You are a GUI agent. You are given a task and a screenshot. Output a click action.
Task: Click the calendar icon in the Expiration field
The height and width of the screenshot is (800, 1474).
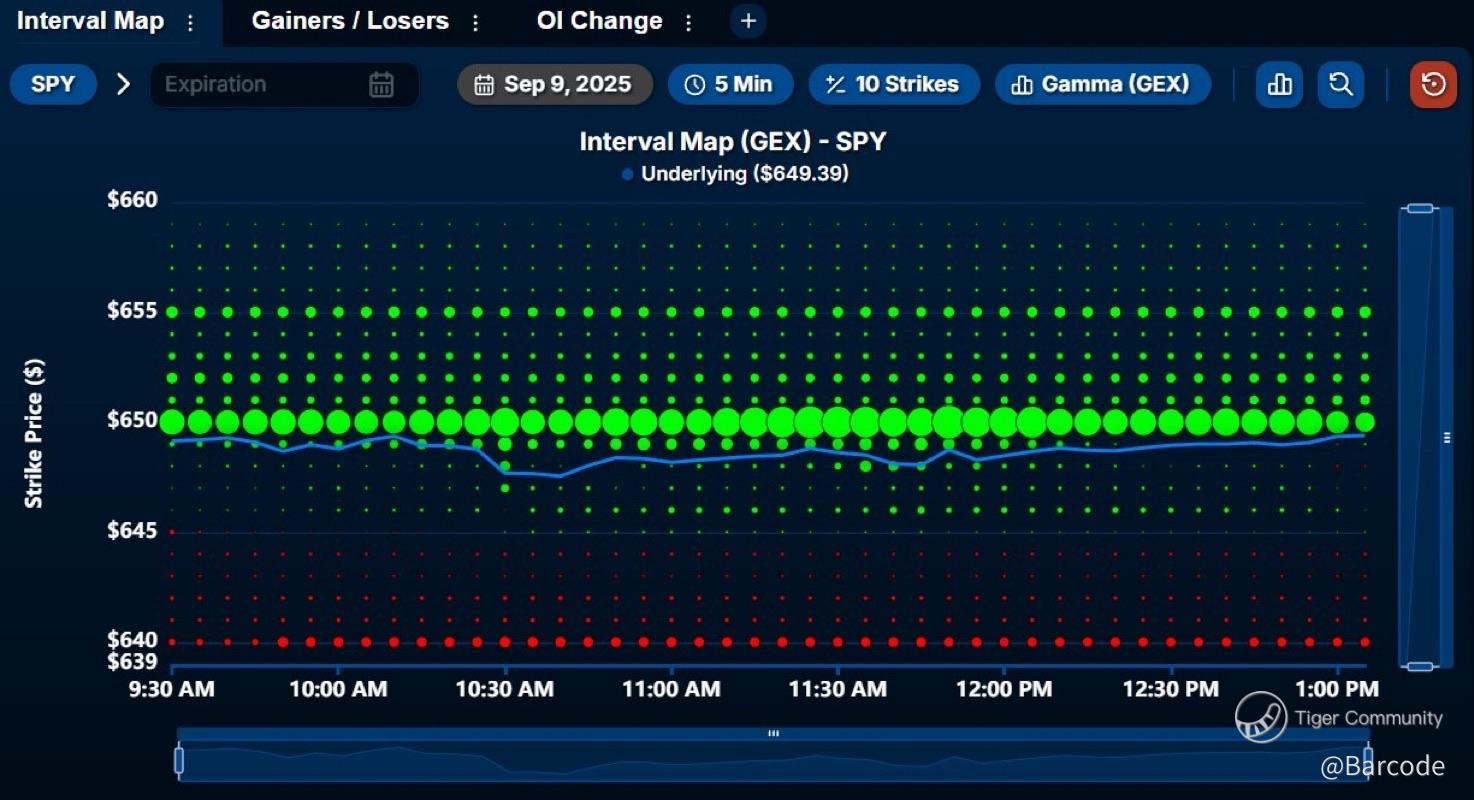coord(381,85)
